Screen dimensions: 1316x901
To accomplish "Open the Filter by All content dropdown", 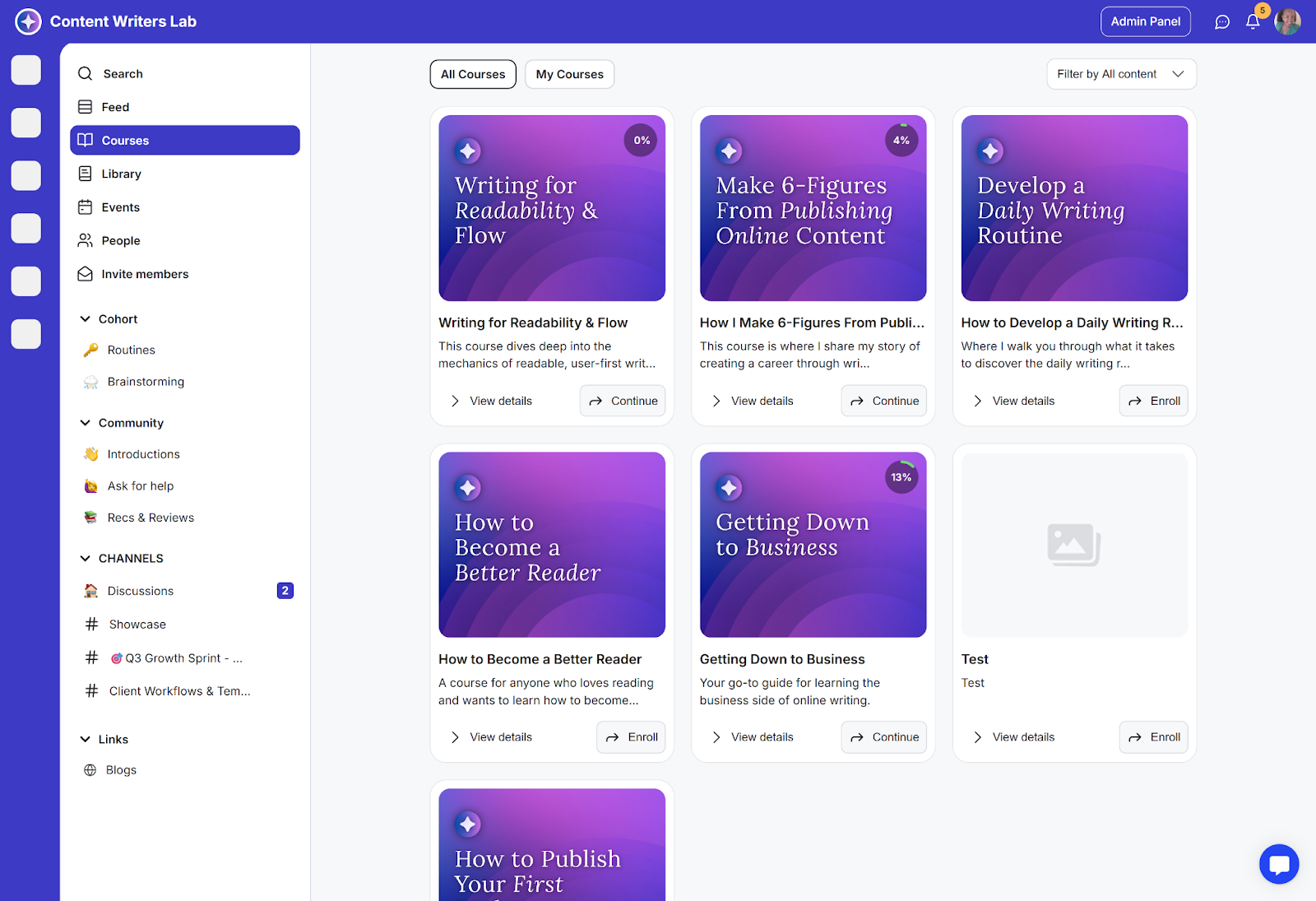I will [x=1121, y=74].
